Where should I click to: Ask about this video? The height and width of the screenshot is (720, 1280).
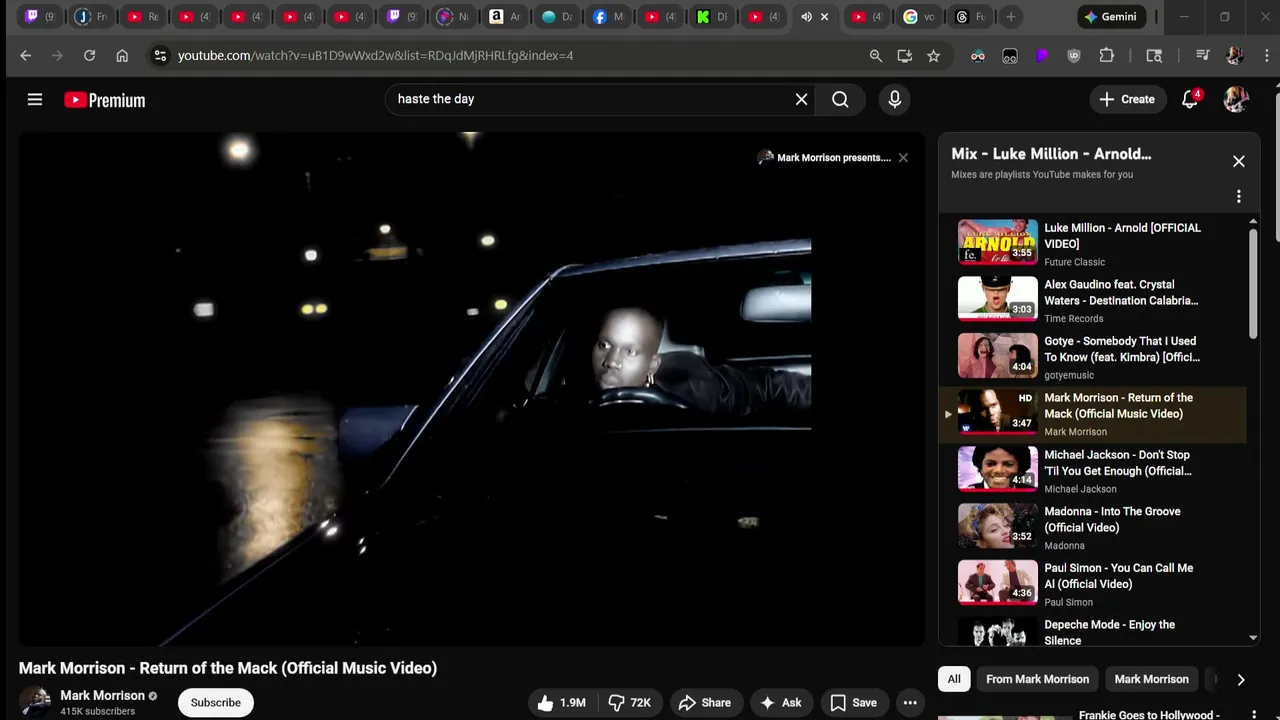tap(781, 703)
